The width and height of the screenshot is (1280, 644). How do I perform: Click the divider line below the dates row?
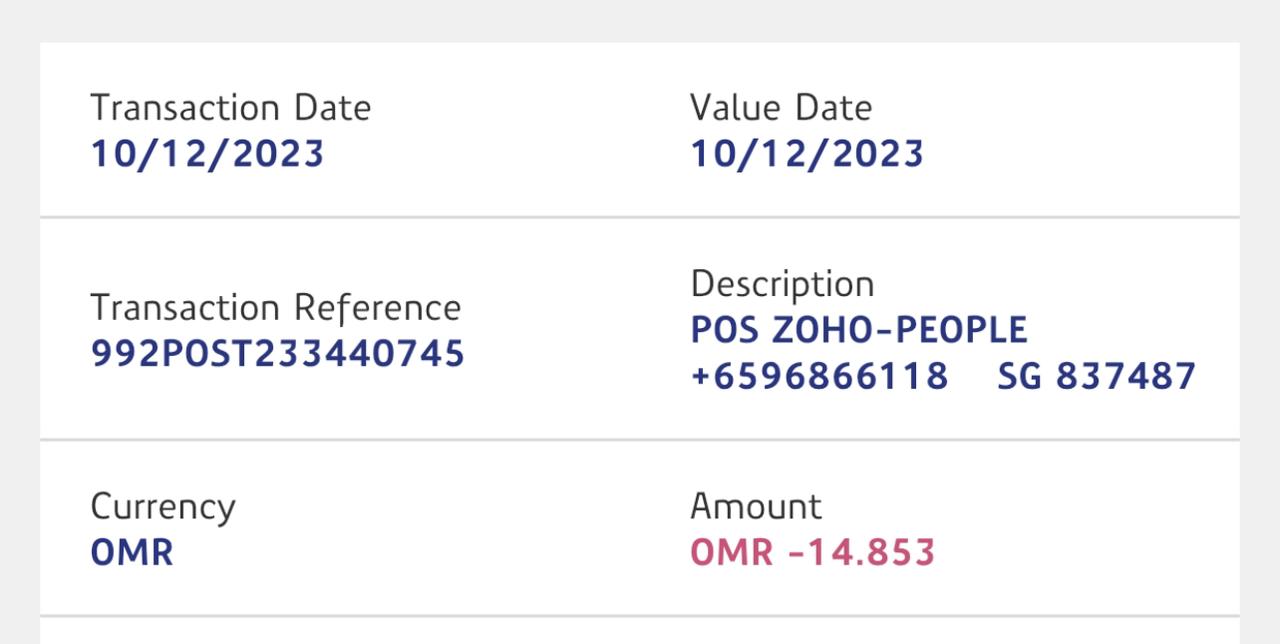[640, 216]
